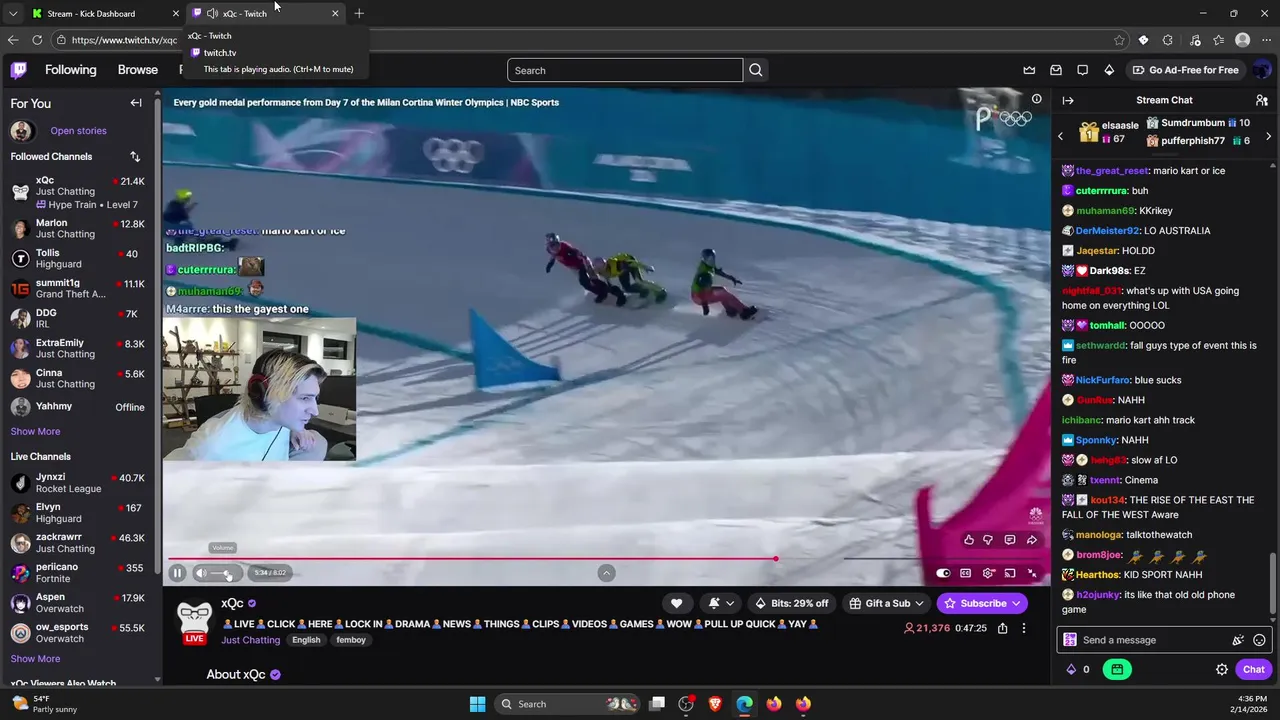
Task: Open the user avatar account menu
Action: 1262,70
